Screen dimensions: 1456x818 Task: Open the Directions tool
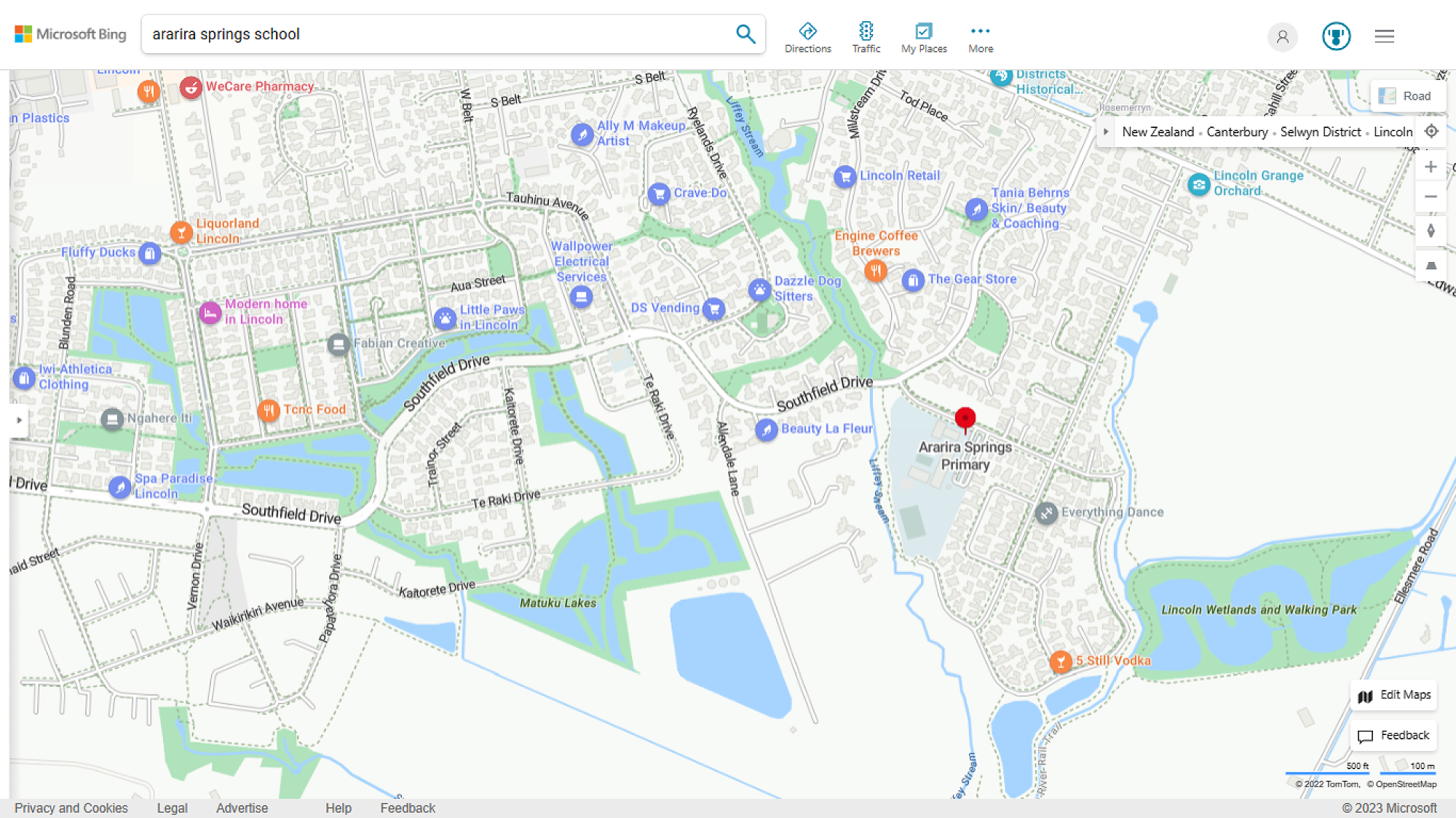point(807,37)
